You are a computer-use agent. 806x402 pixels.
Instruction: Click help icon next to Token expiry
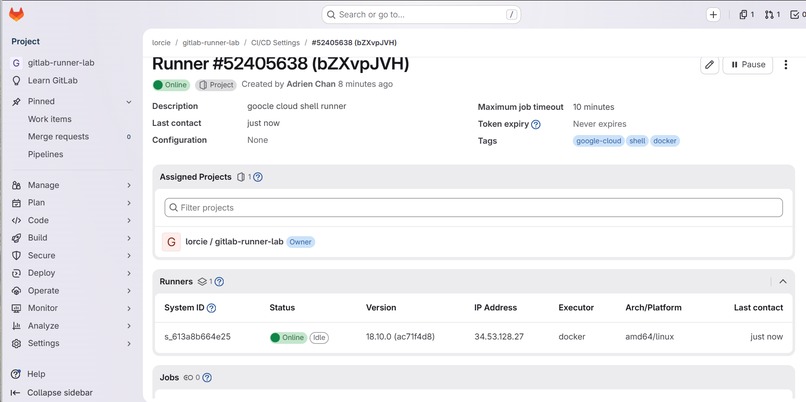coord(536,124)
